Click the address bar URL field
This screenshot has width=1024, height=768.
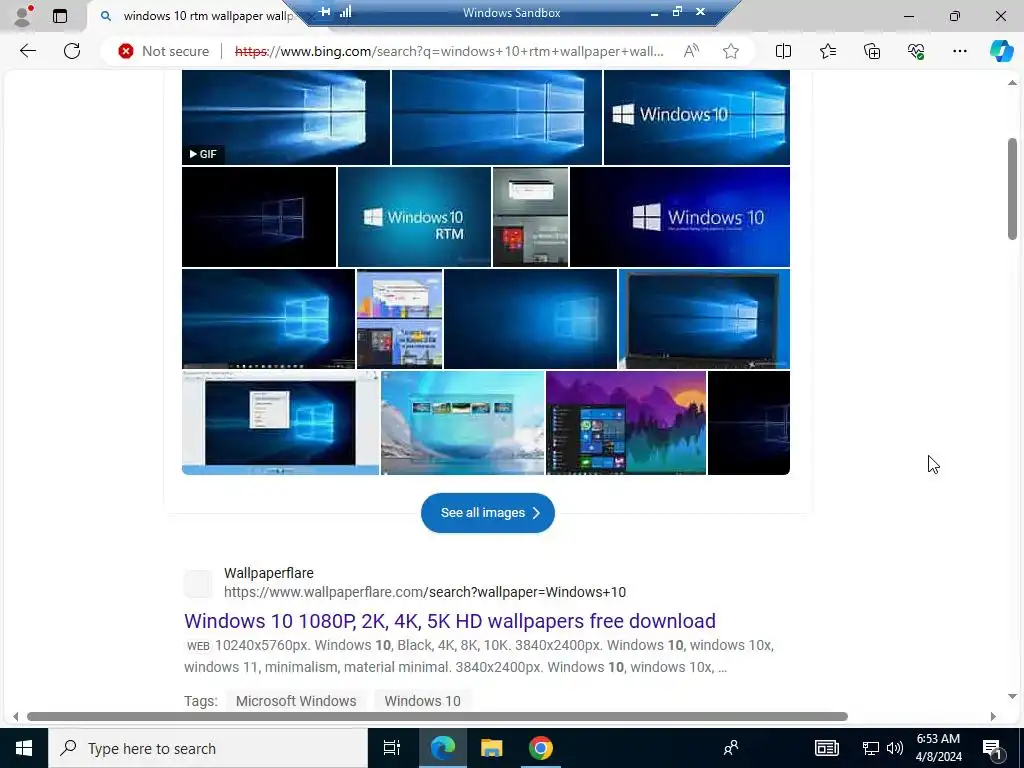tap(449, 51)
